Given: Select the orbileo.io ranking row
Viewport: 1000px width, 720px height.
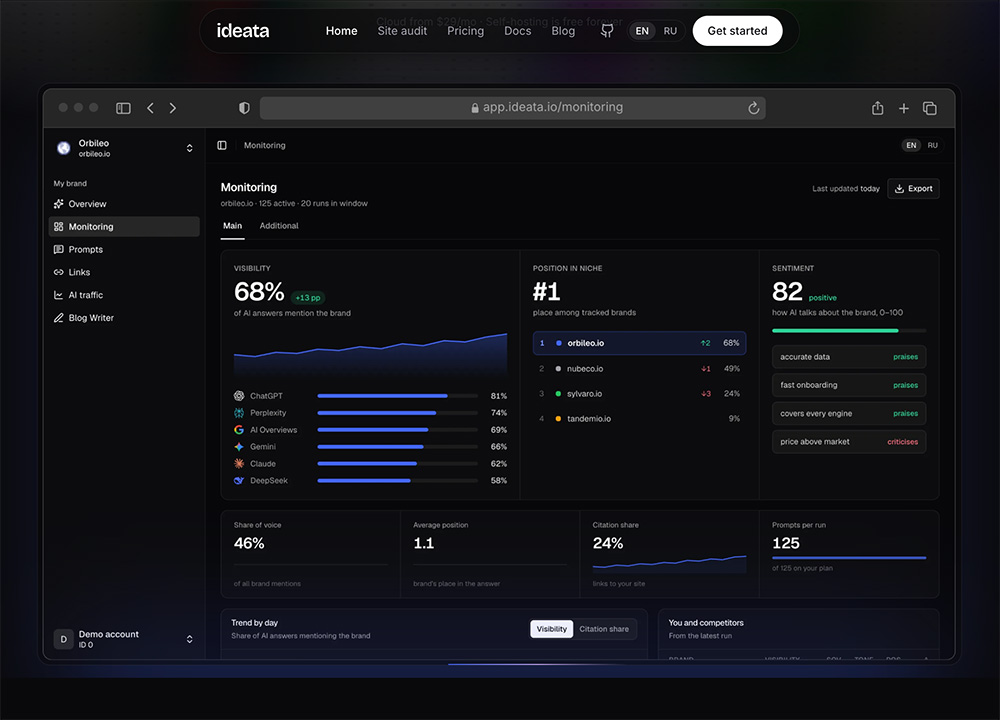Looking at the screenshot, I should 639,343.
